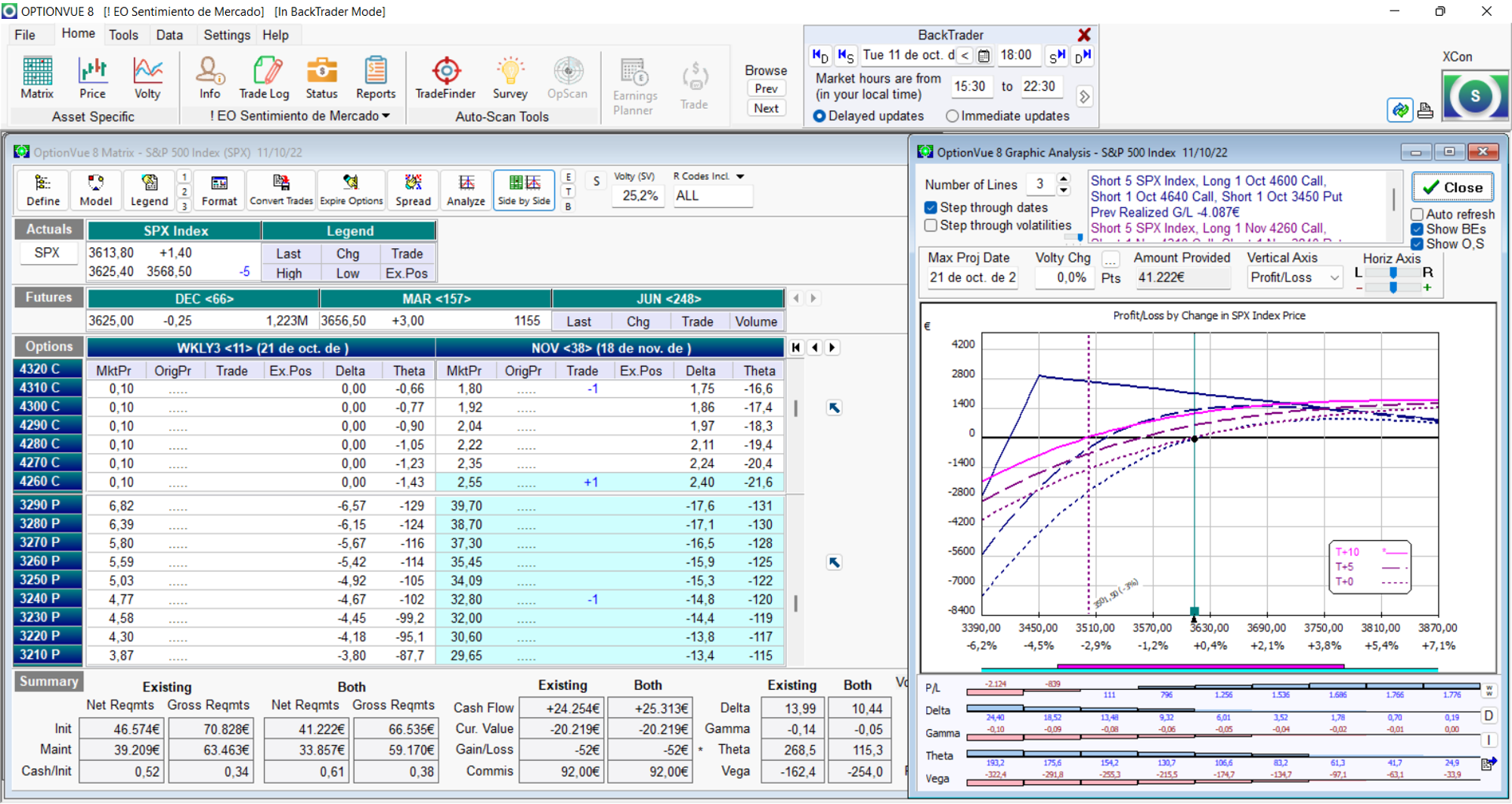1512x804 pixels.
Task: Uncheck Show O,S checkbox
Action: [1417, 244]
